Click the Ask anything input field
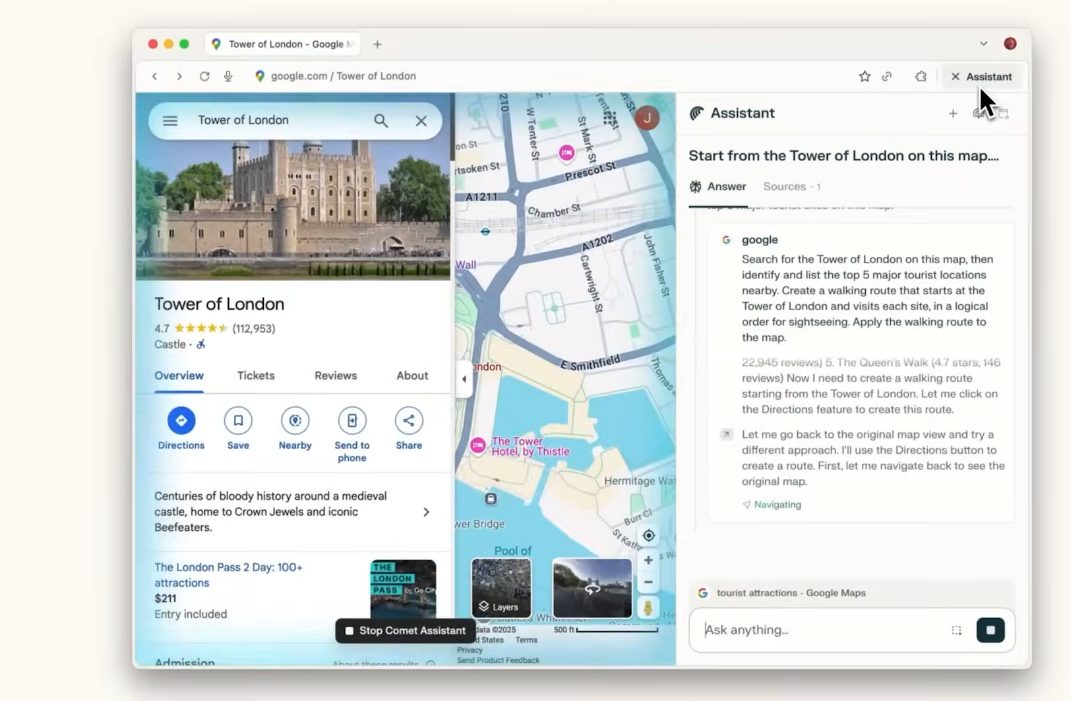Viewport: 1071px width, 701px height. point(823,630)
